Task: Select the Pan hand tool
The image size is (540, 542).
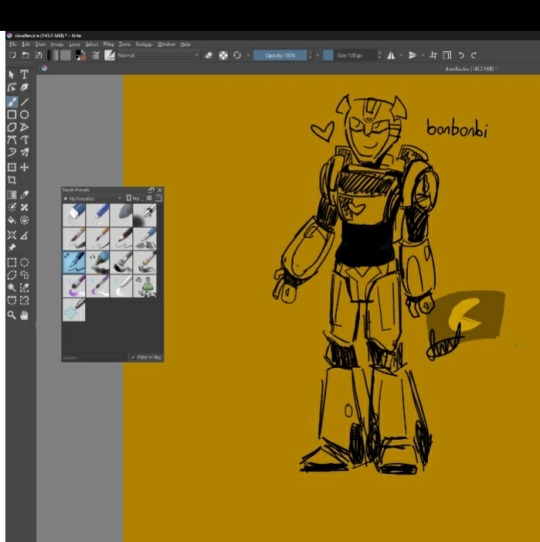Action: coord(24,315)
